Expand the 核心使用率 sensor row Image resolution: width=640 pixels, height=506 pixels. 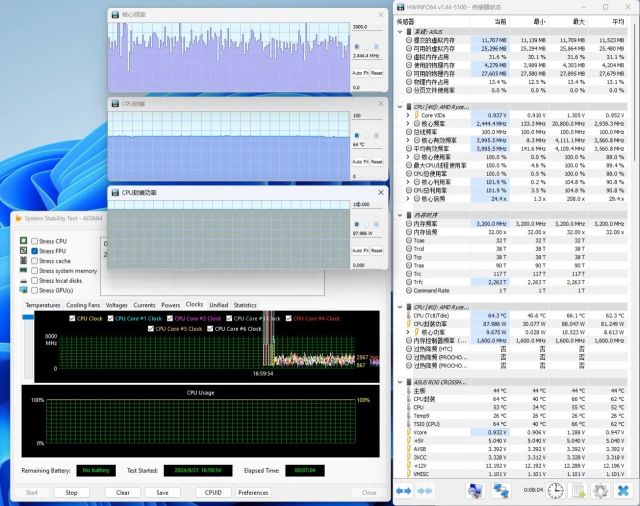tap(407, 157)
